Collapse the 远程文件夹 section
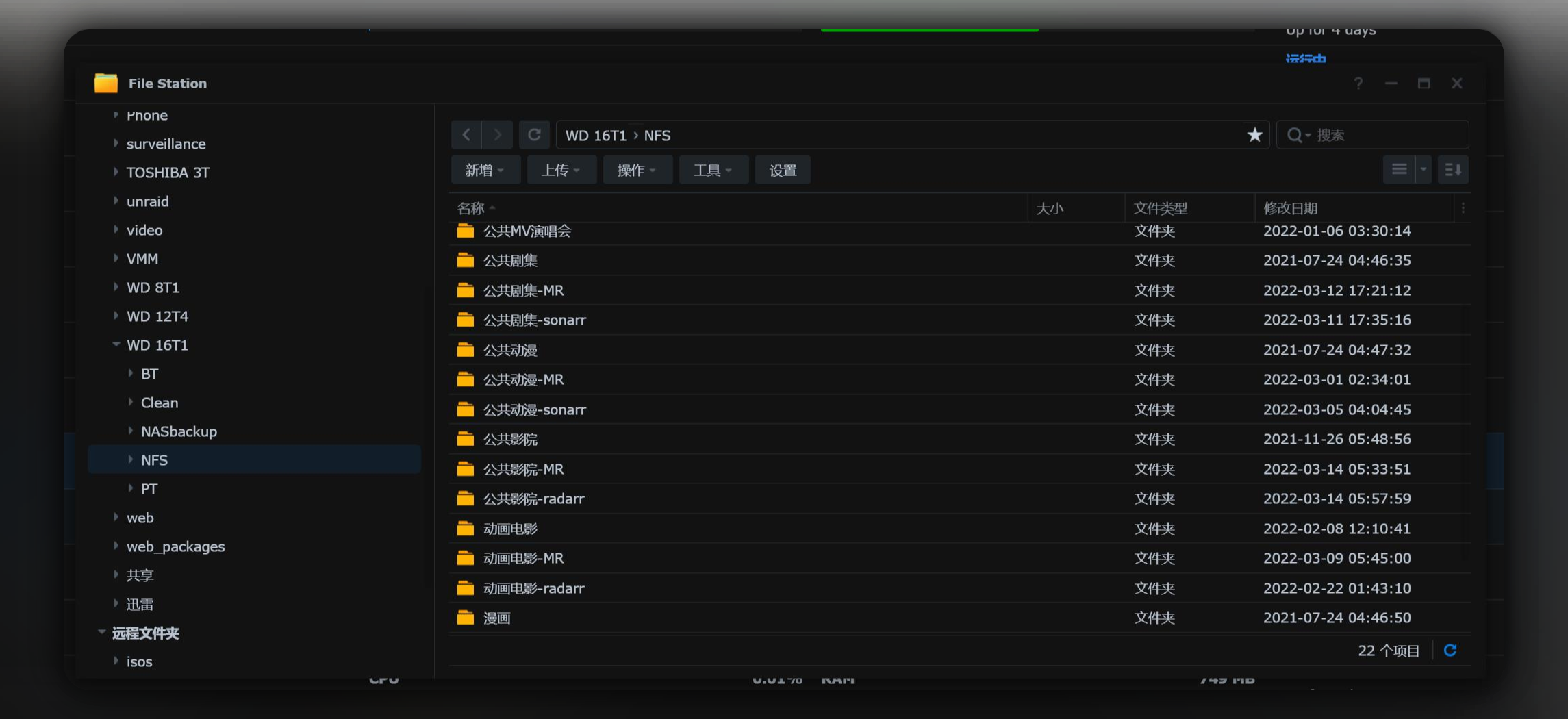The height and width of the screenshot is (719, 1568). [101, 632]
